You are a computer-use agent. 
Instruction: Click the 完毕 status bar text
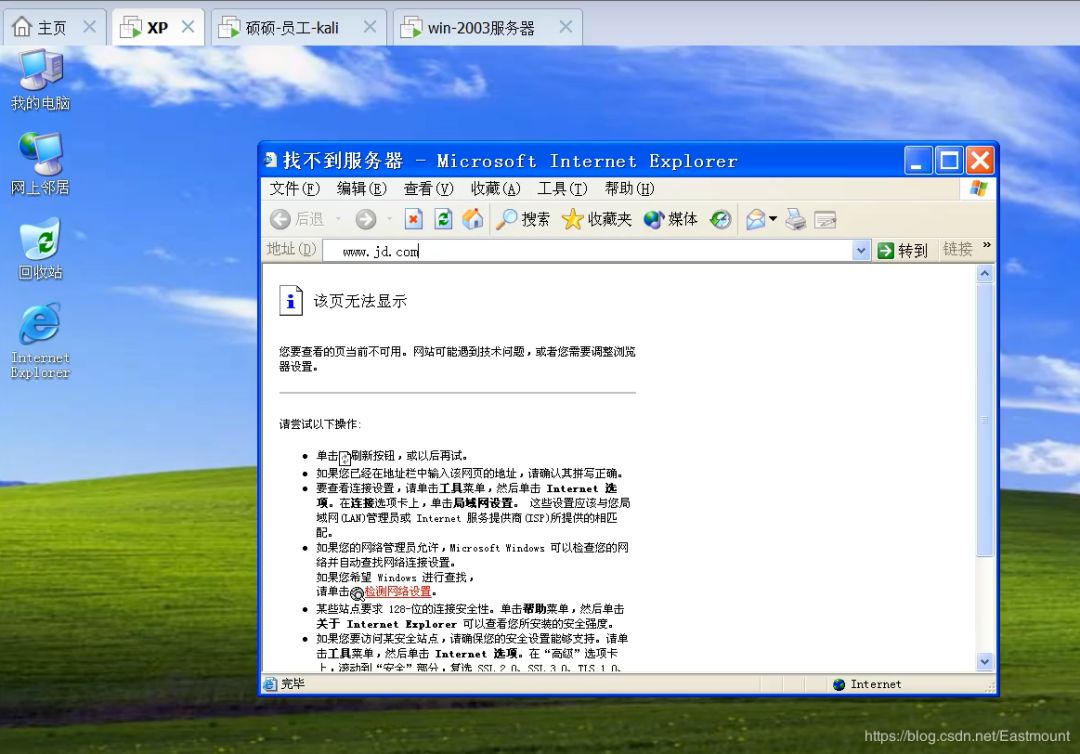click(293, 684)
